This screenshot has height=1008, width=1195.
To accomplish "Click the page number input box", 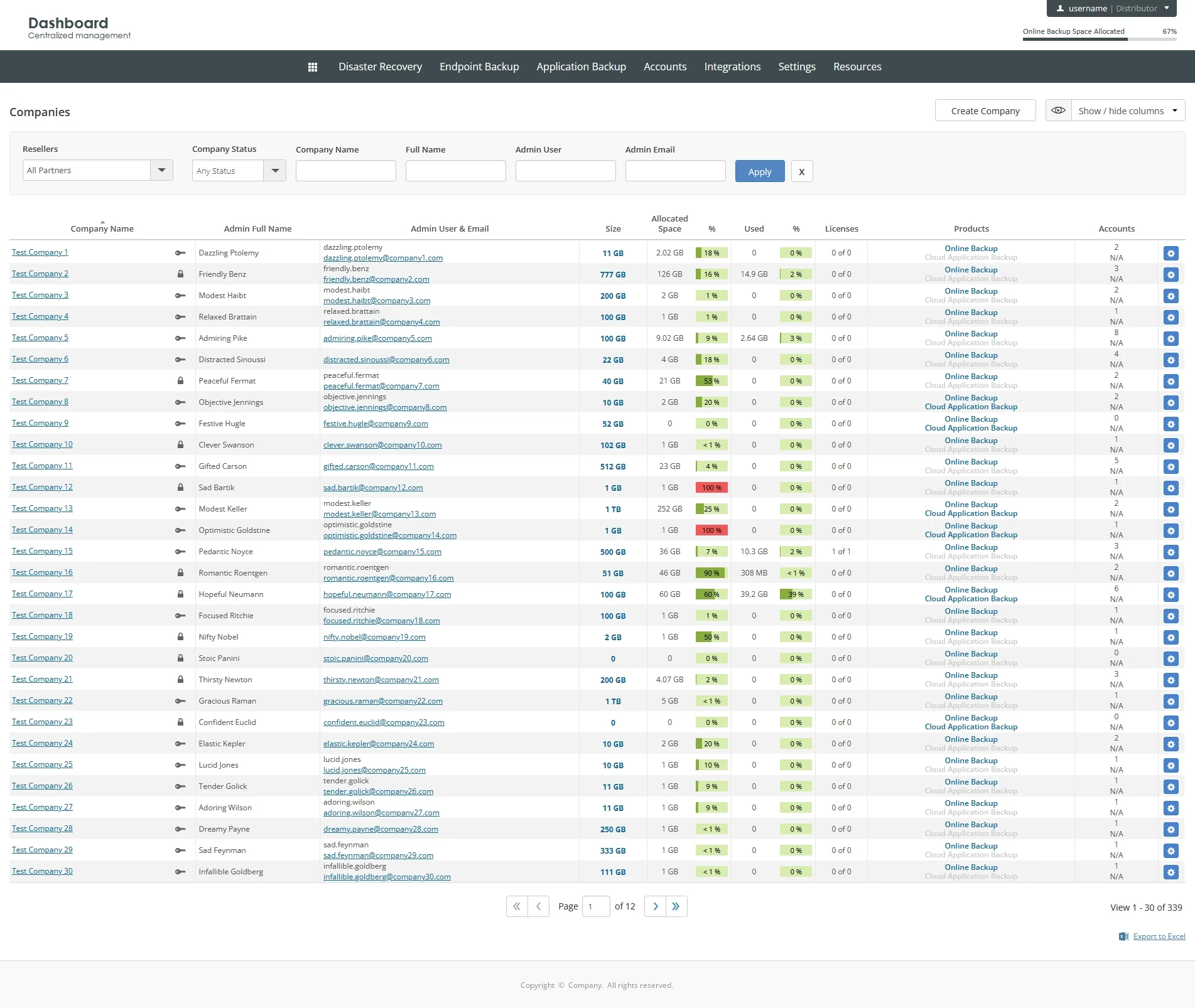I will click(595, 906).
